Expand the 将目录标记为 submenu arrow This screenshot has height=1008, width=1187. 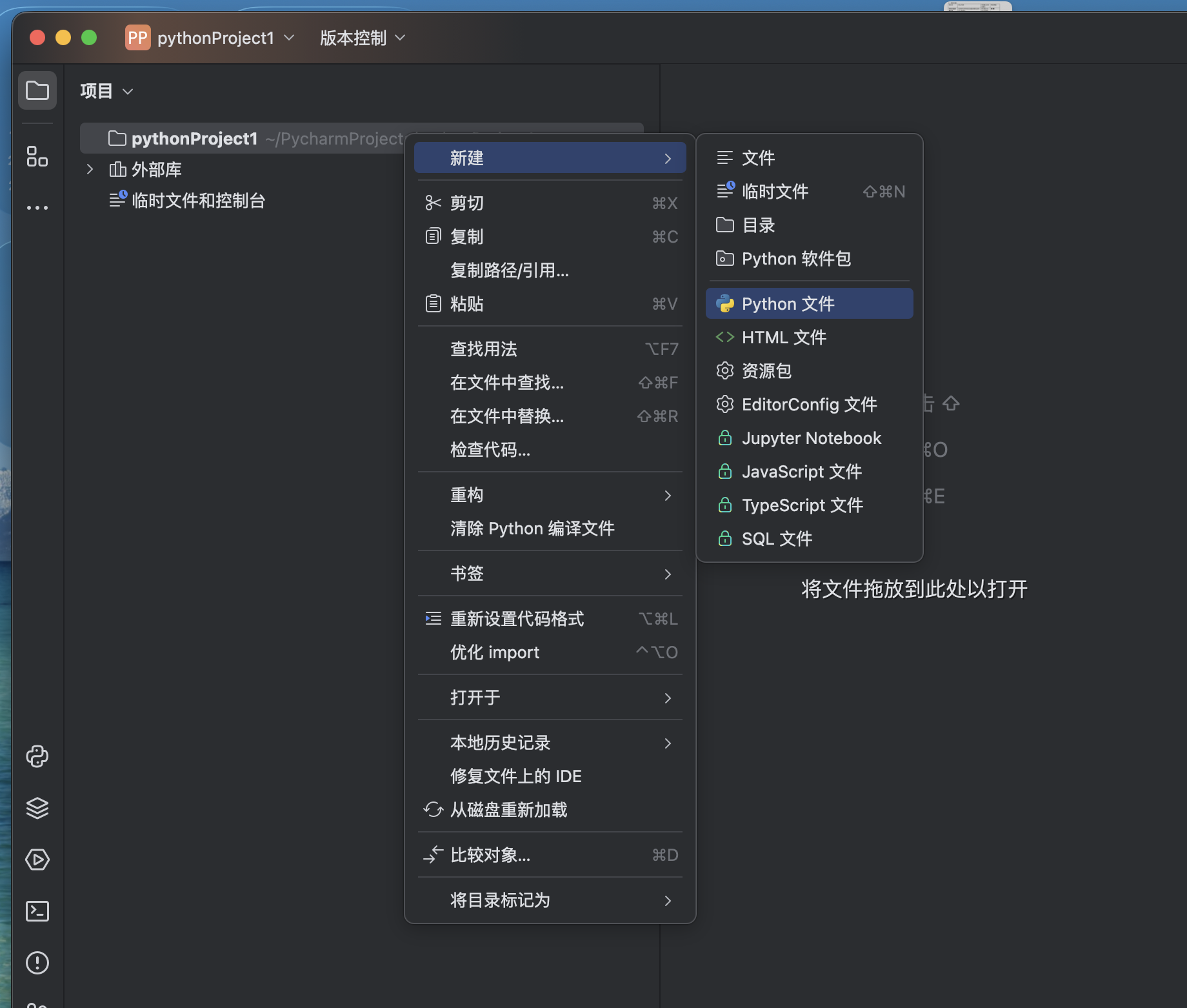tap(668, 900)
